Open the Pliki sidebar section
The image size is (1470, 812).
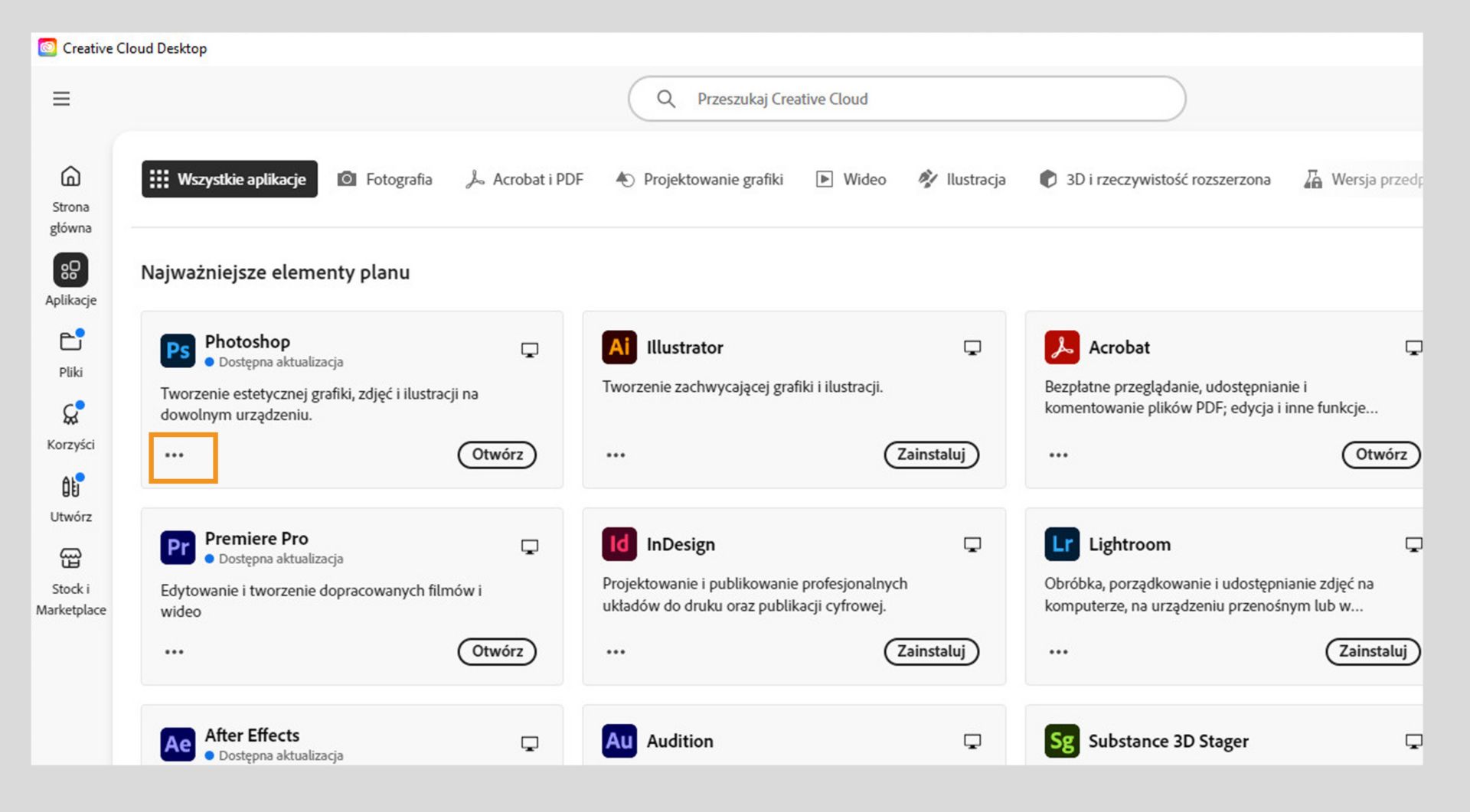pos(70,353)
